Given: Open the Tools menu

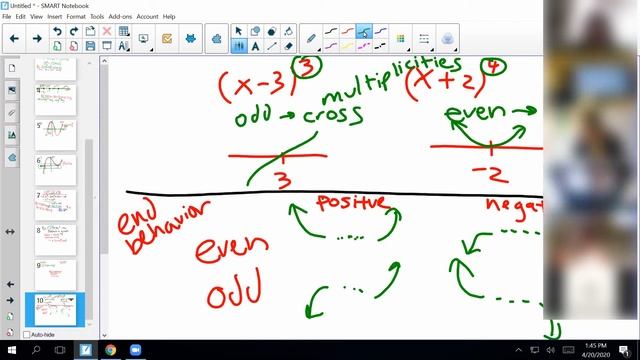Looking at the screenshot, I should pos(97,17).
